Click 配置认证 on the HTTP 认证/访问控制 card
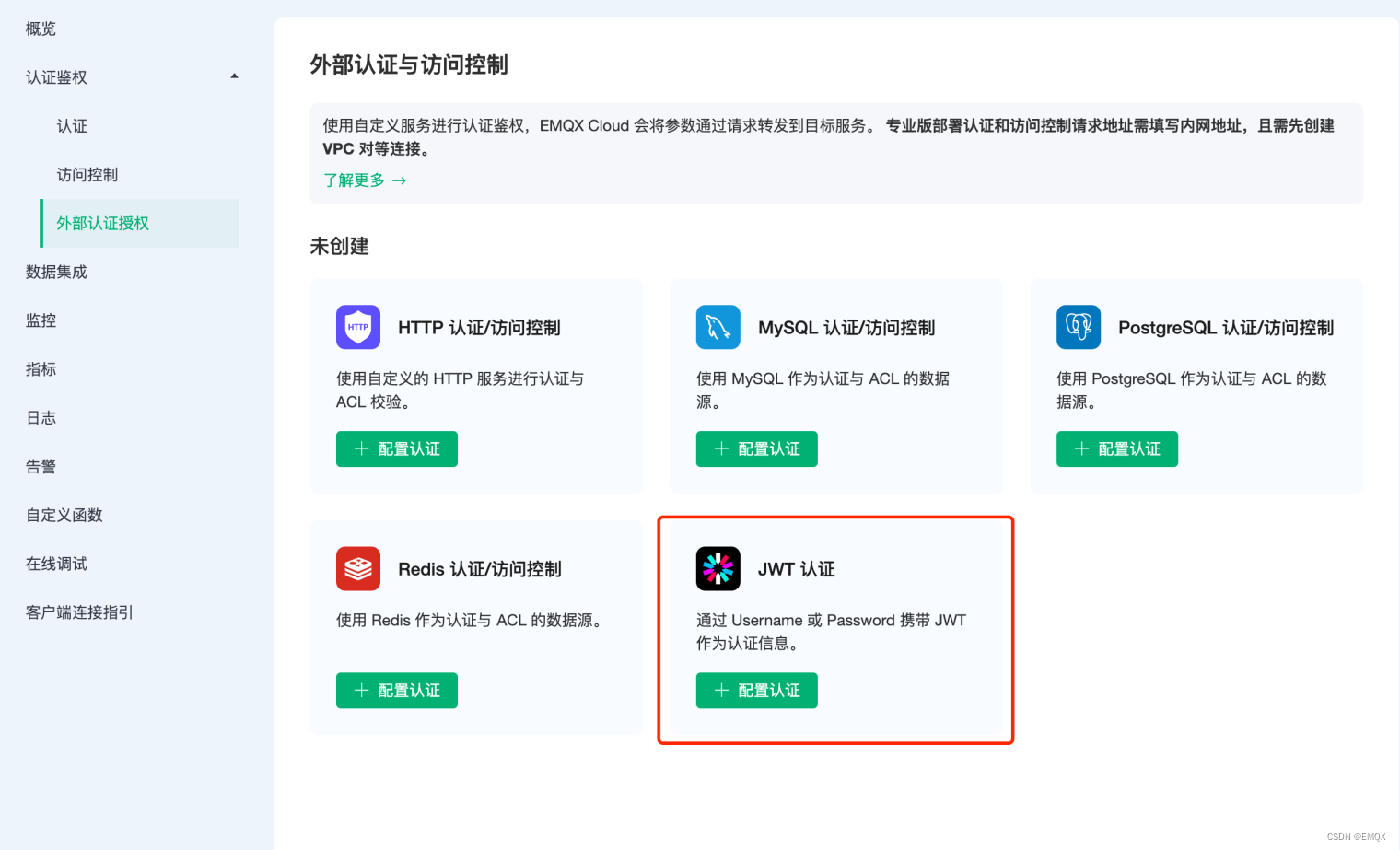Viewport: 1400px width, 850px height. click(x=397, y=448)
